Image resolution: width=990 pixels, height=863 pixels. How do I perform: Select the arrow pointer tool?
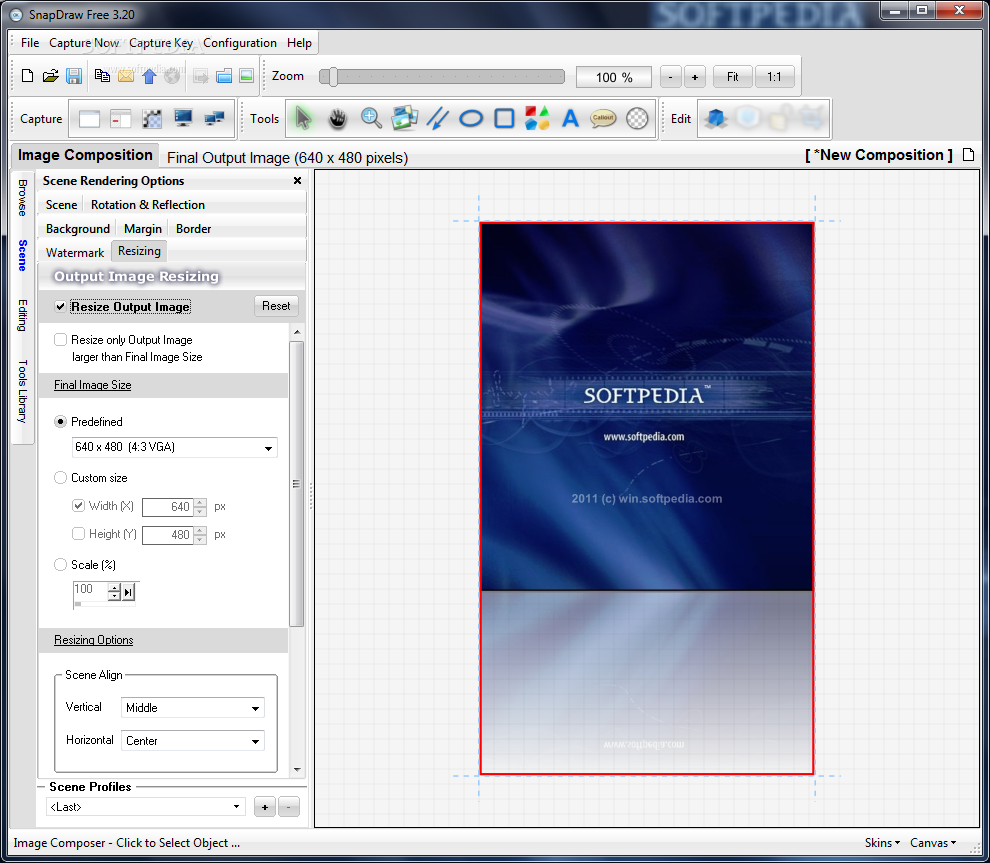303,118
